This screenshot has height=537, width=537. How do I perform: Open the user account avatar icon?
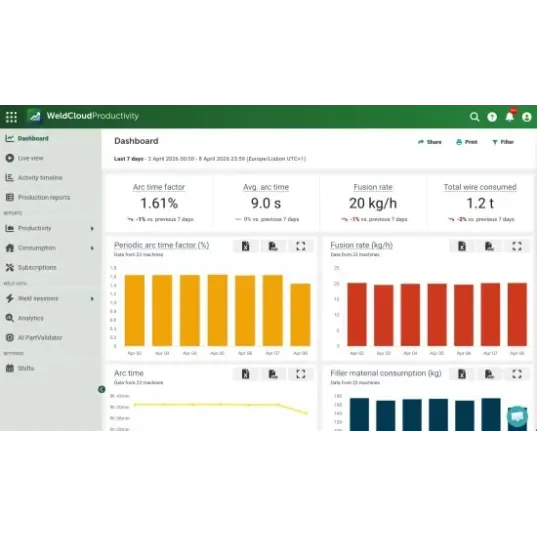(527, 117)
